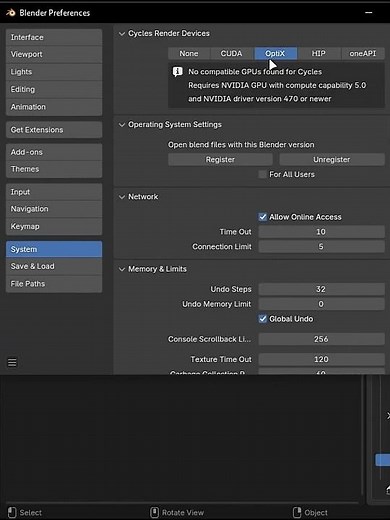Click the Register button

click(x=220, y=160)
